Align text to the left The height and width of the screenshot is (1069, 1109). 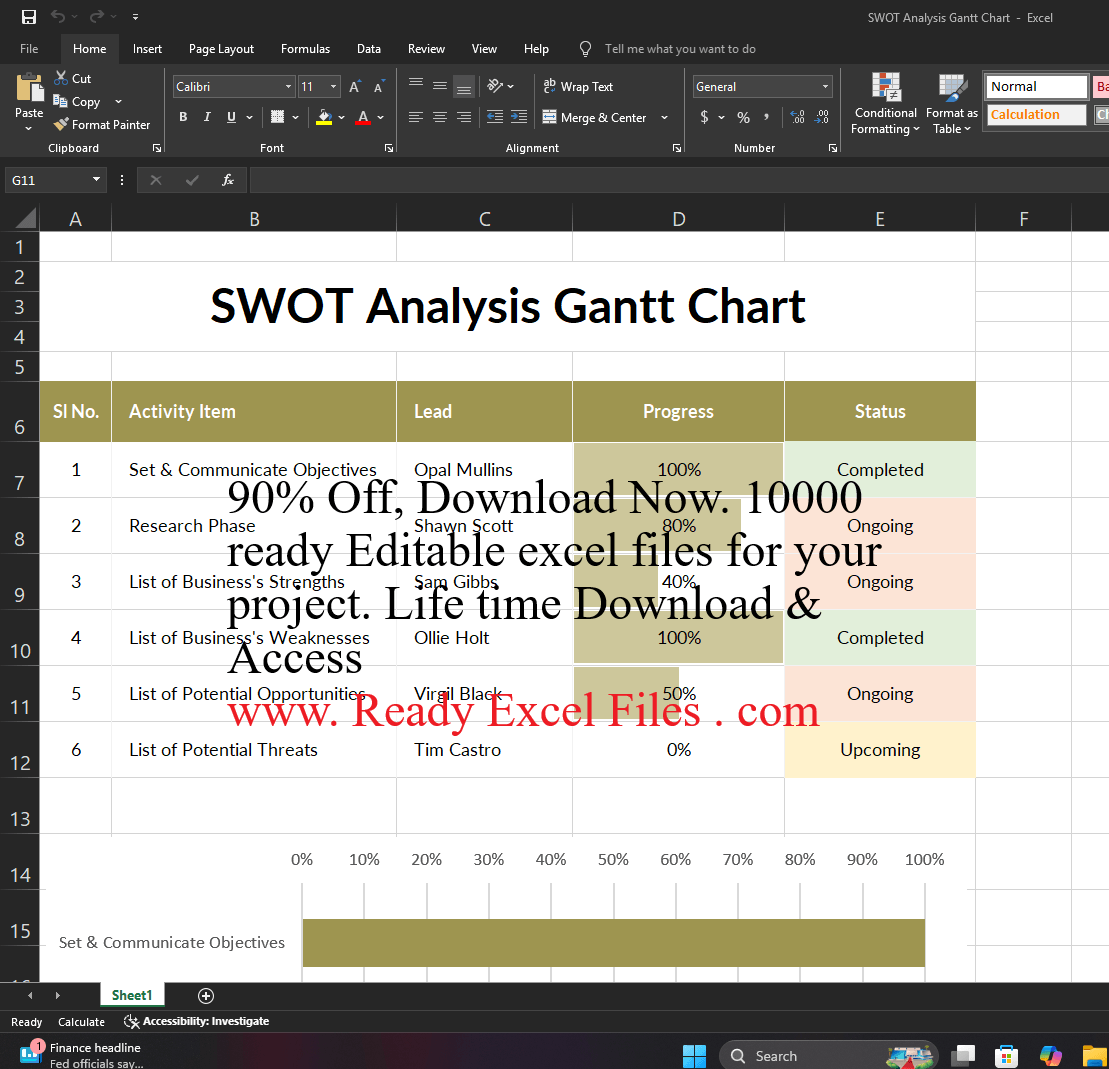(x=416, y=117)
